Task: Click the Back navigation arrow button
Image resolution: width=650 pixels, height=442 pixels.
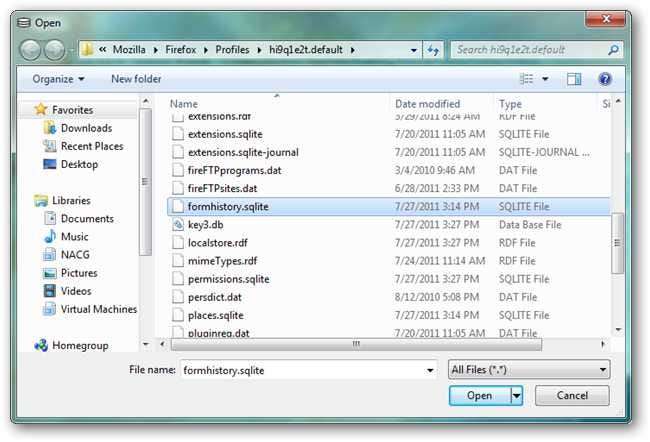Action: tap(30, 51)
